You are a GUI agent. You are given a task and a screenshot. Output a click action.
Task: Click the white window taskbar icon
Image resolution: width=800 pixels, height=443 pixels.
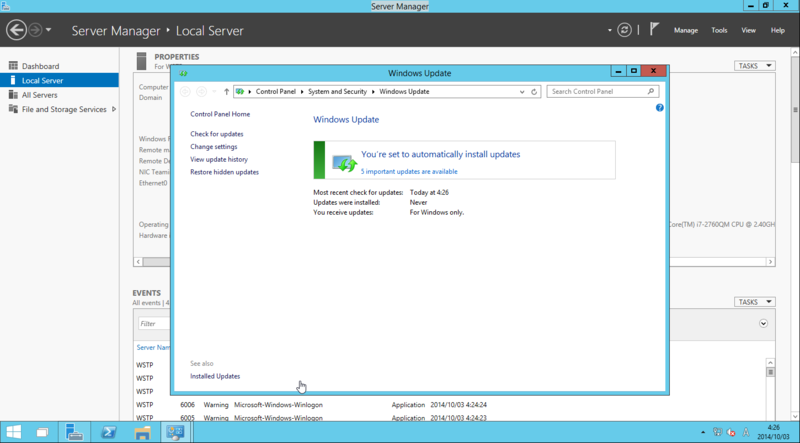tap(42, 433)
